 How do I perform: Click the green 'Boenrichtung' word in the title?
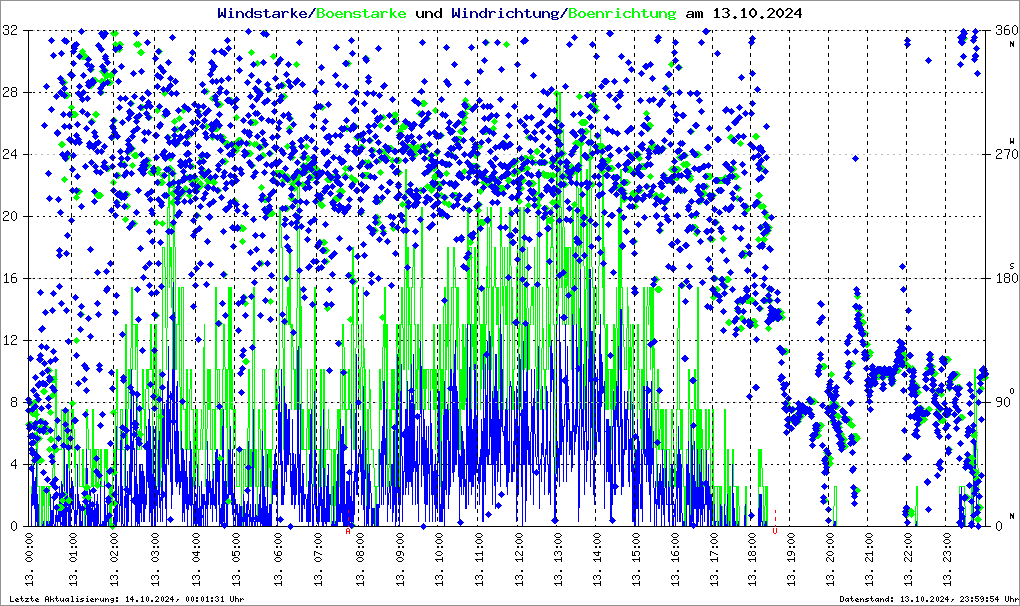(623, 13)
